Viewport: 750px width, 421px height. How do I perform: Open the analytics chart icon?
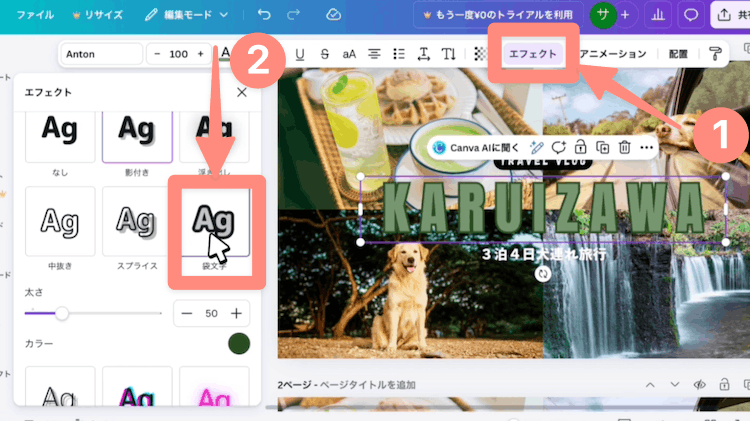(658, 15)
